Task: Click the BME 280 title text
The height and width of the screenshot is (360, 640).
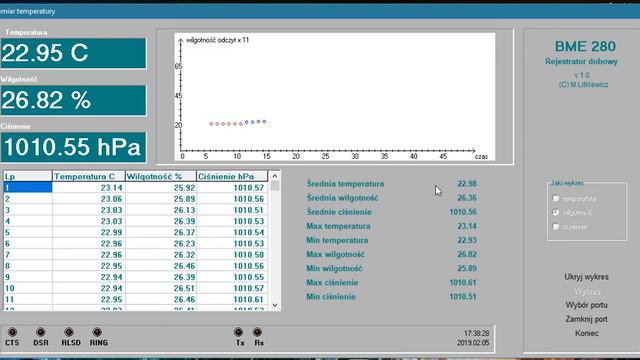Action: 585,46
